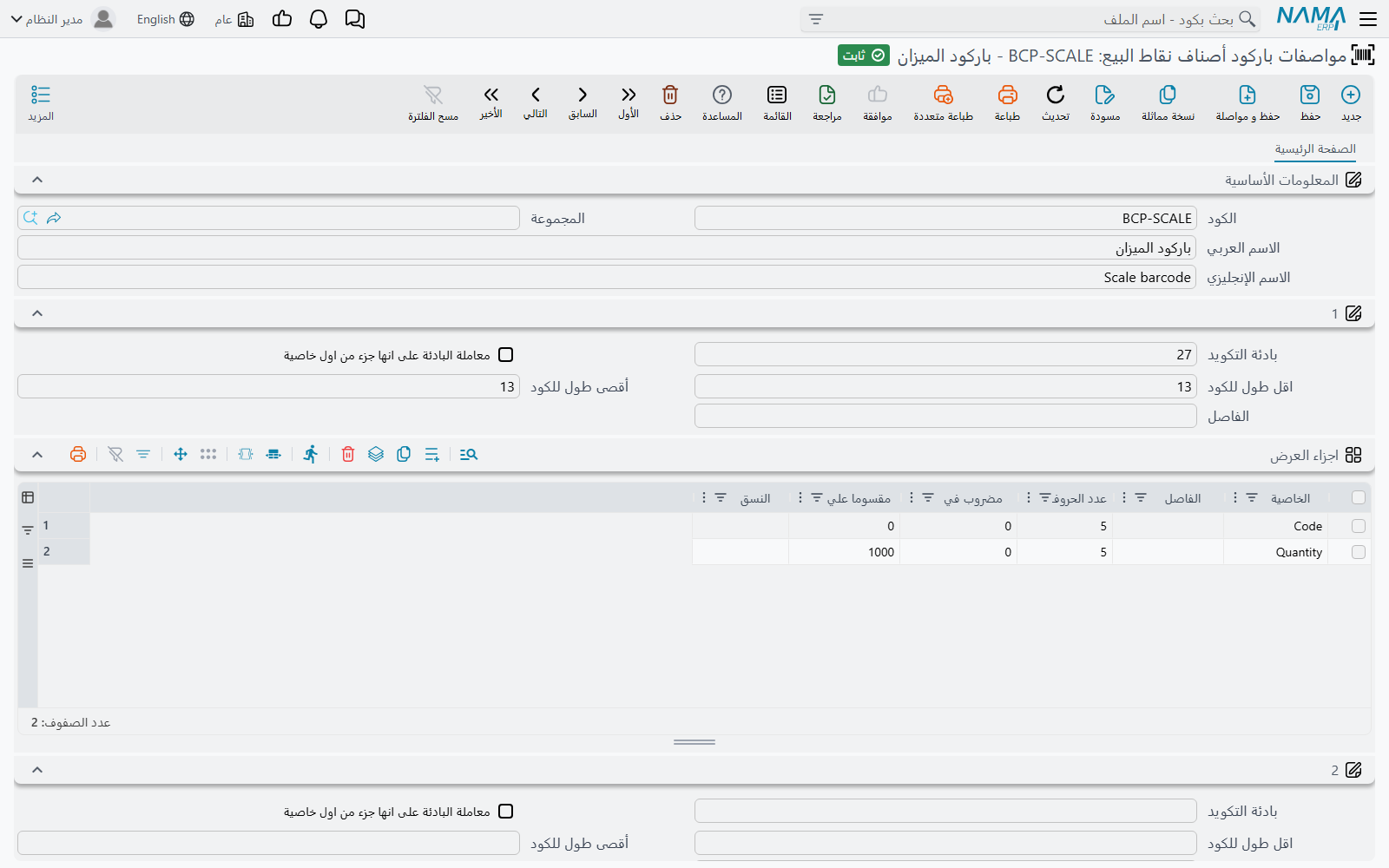Click the Help (المساعدة) question mark icon
Image resolution: width=1389 pixels, height=868 pixels.
coord(722,95)
